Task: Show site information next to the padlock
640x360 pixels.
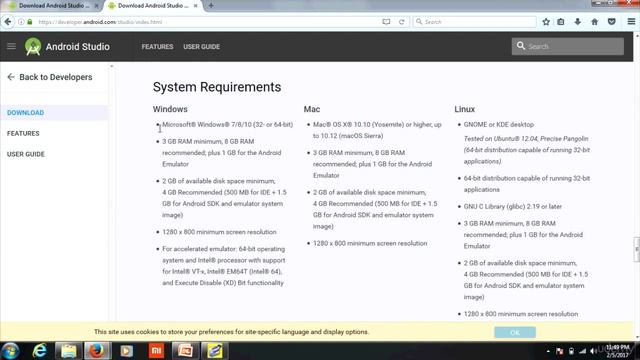Action: tap(21, 22)
